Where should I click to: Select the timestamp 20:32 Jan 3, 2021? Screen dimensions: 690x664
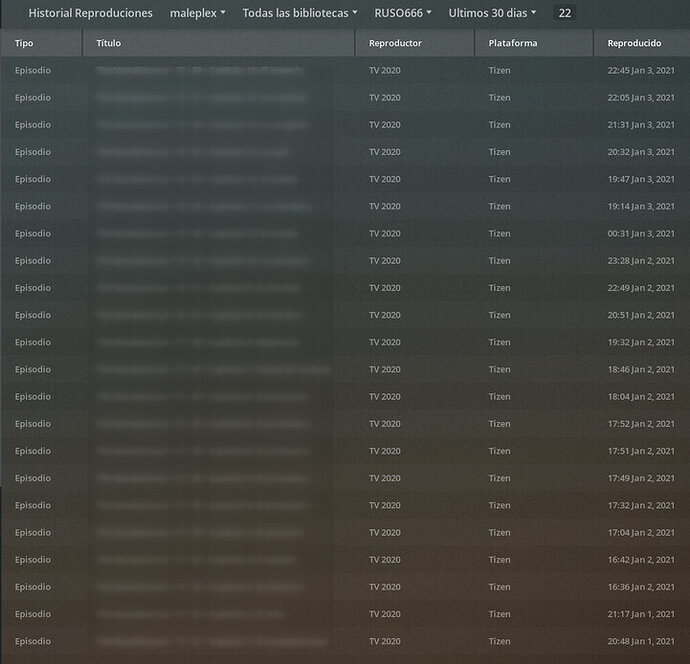click(641, 152)
